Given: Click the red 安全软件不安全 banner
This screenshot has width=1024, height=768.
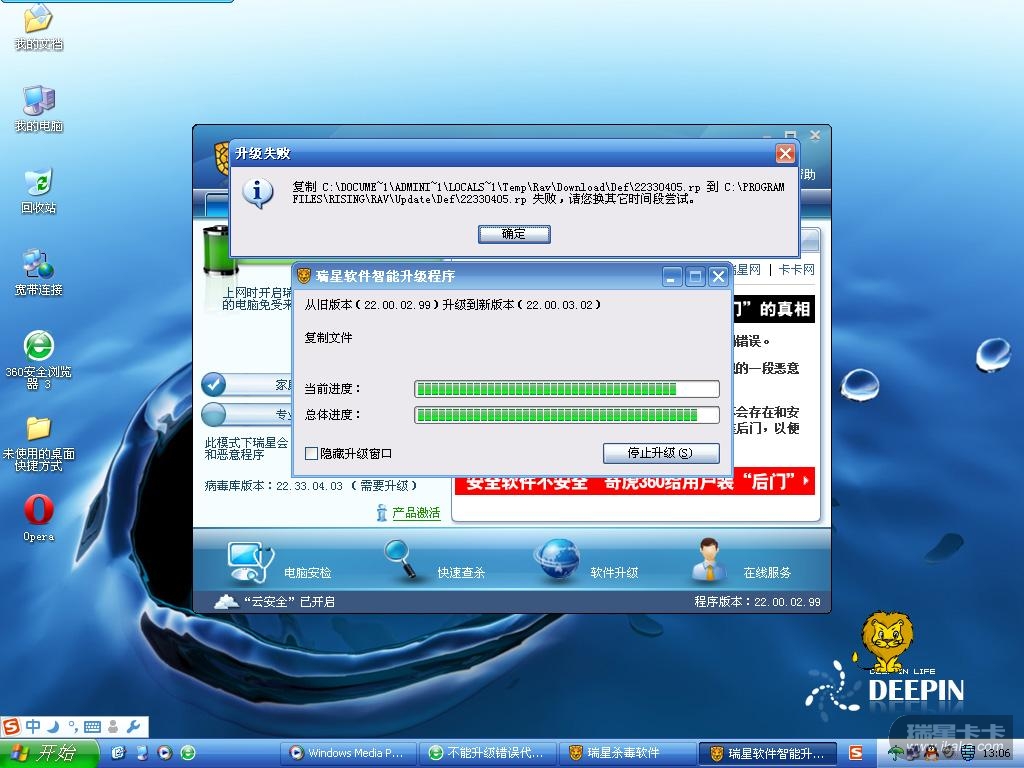Looking at the screenshot, I should 634,482.
